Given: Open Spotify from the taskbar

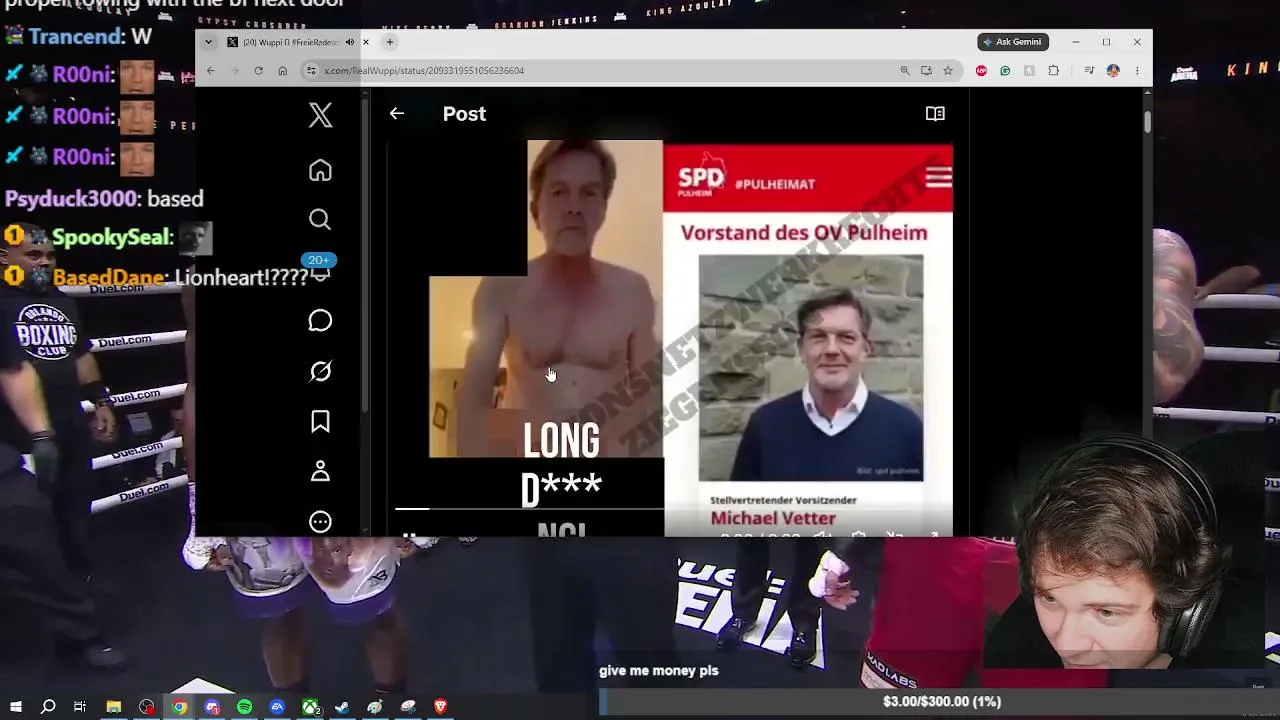Looking at the screenshot, I should 245,707.
